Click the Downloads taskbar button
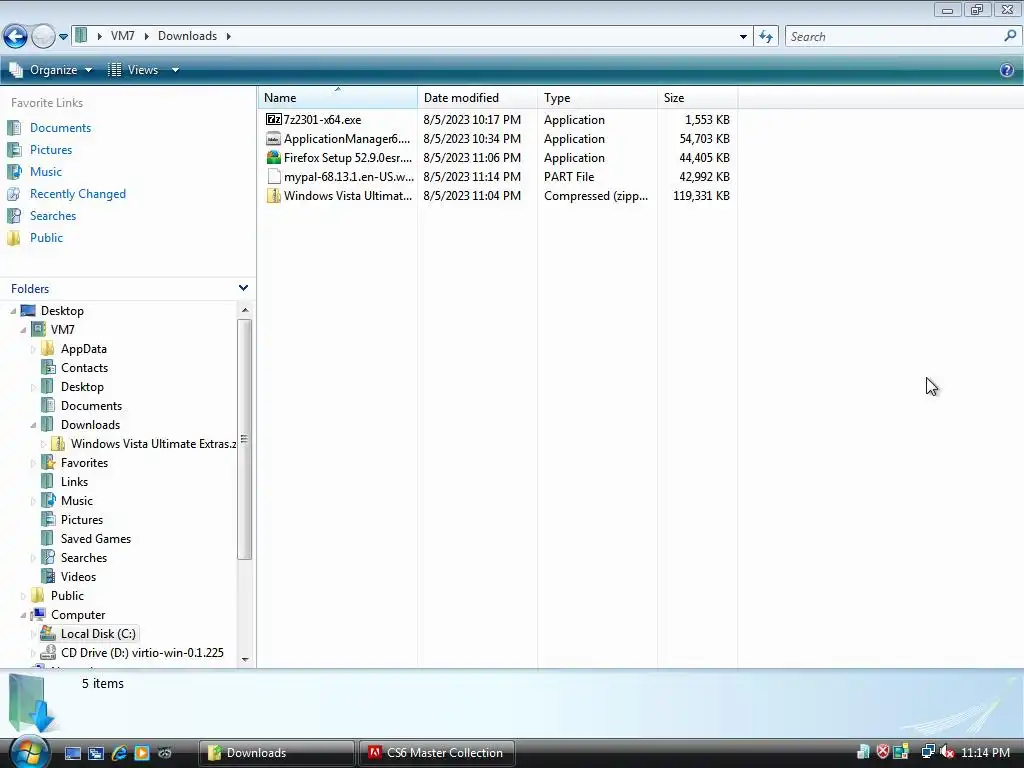 click(276, 753)
